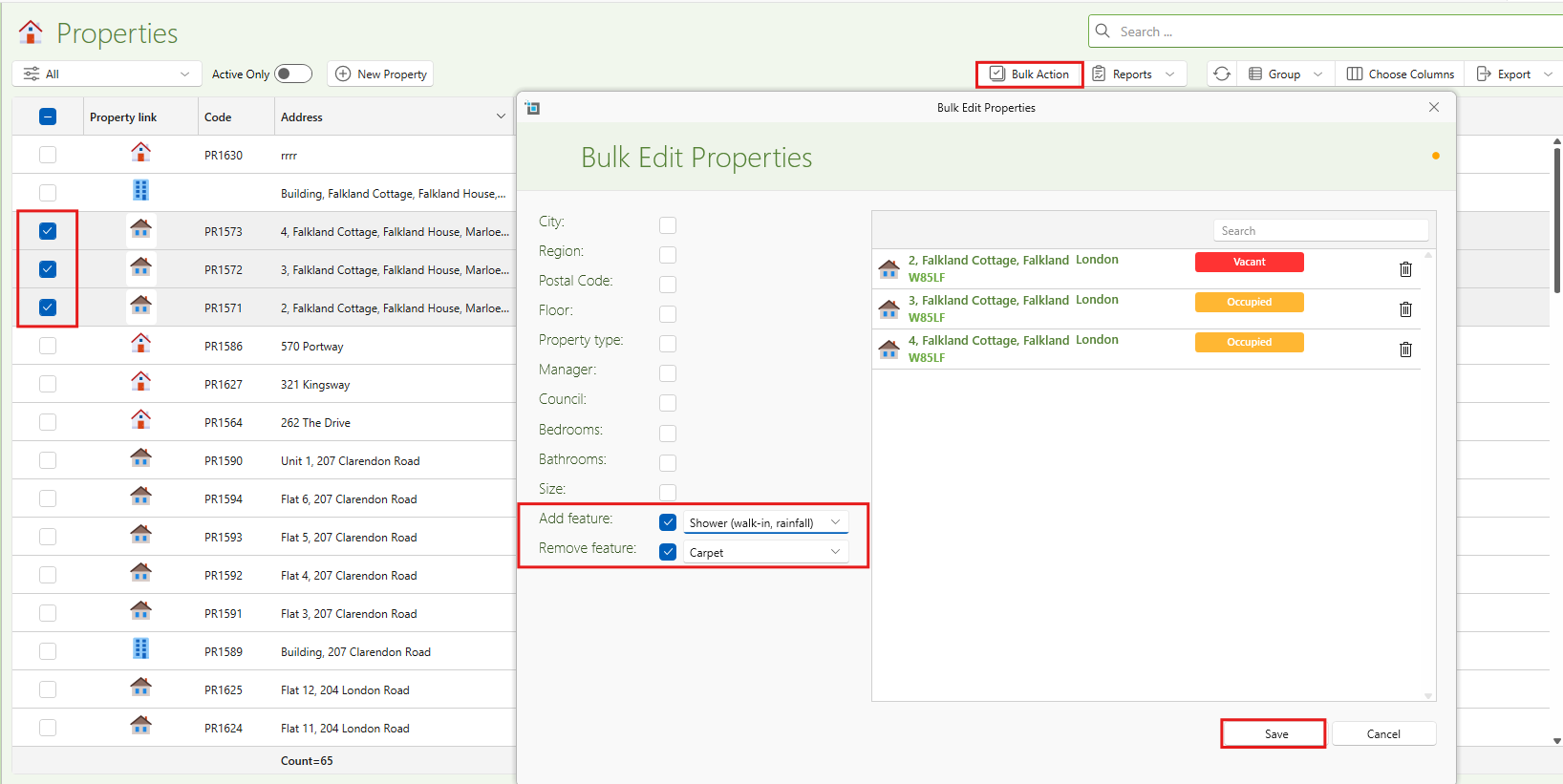Enable the Postal Code checkbox

tap(668, 285)
